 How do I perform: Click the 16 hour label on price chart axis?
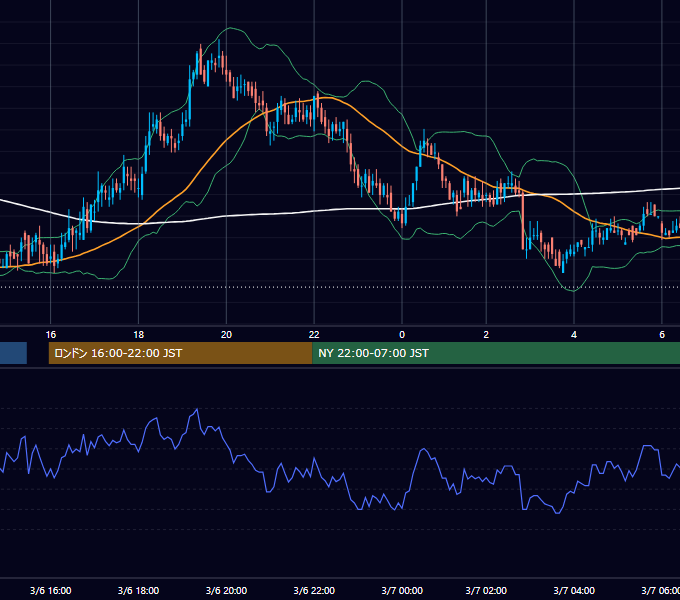(51, 335)
